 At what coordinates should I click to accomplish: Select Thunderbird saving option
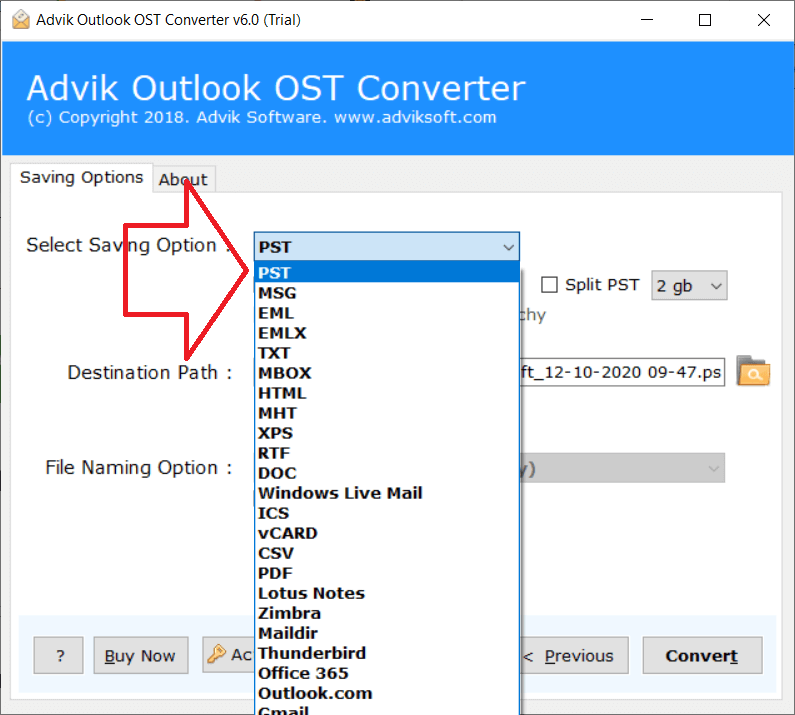pyautogui.click(x=387, y=653)
